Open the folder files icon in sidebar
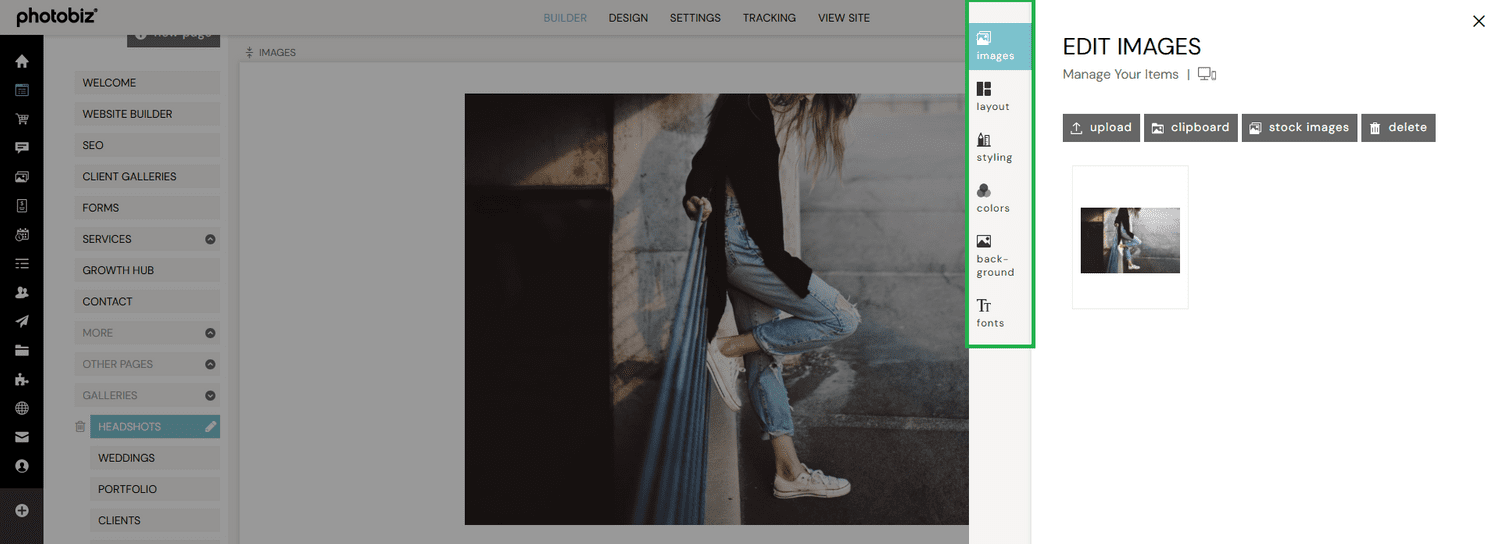1500x544 pixels. (x=22, y=351)
